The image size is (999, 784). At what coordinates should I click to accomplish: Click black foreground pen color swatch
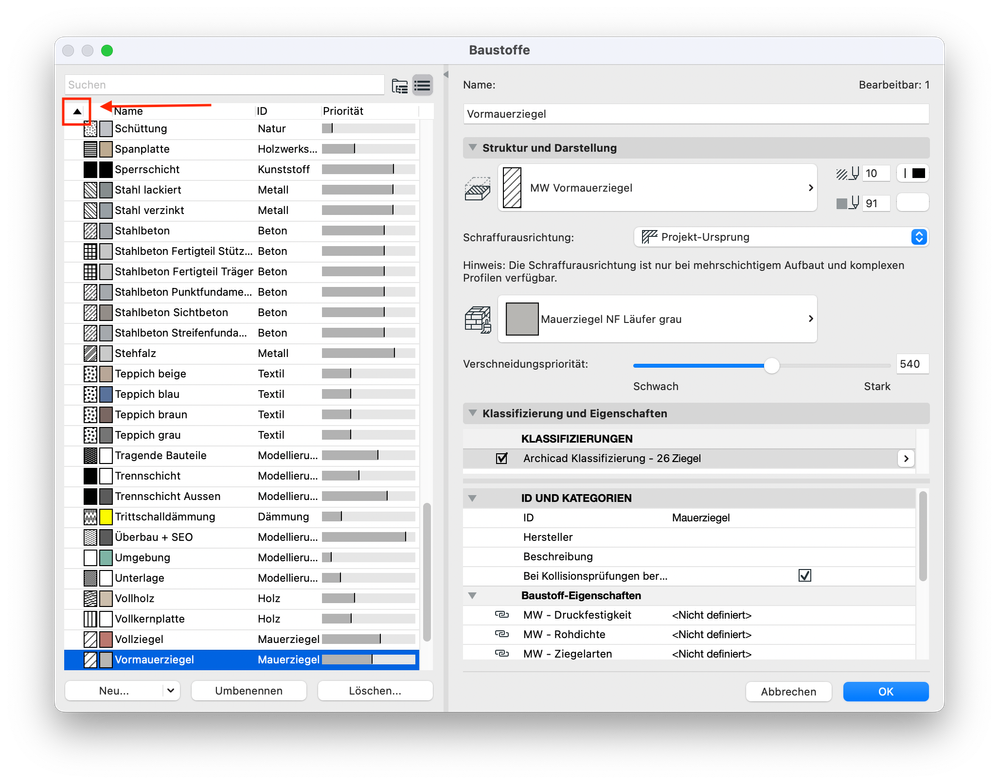[913, 173]
